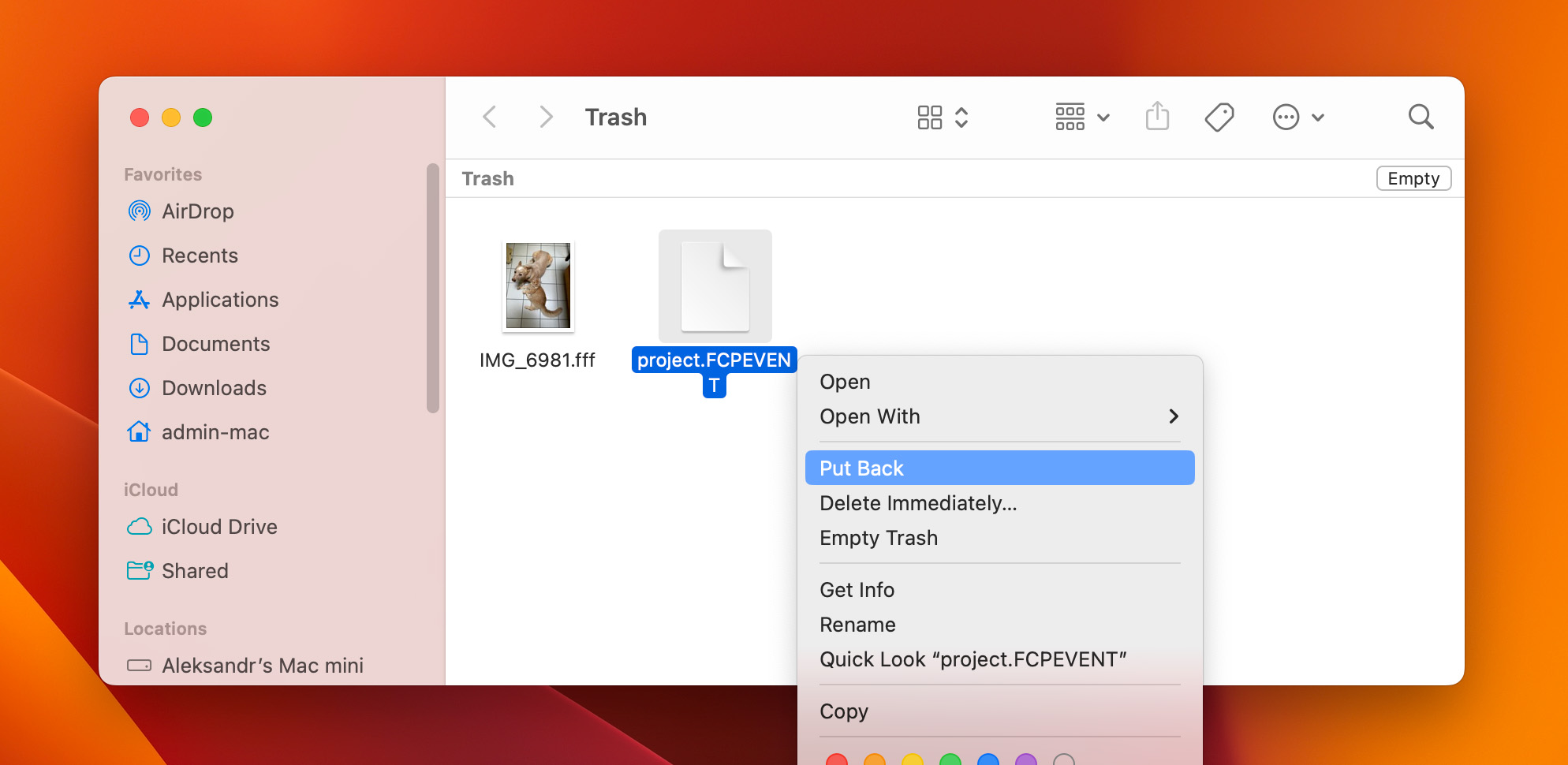Image resolution: width=1568 pixels, height=765 pixels.
Task: Click the Share toolbar icon
Action: [x=1157, y=117]
